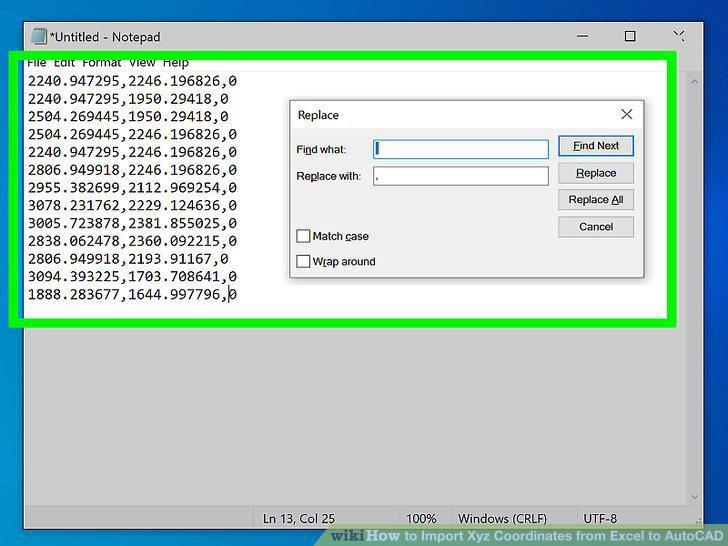Image resolution: width=728 pixels, height=546 pixels.
Task: Enable the Wrap around checkbox
Action: [303, 261]
